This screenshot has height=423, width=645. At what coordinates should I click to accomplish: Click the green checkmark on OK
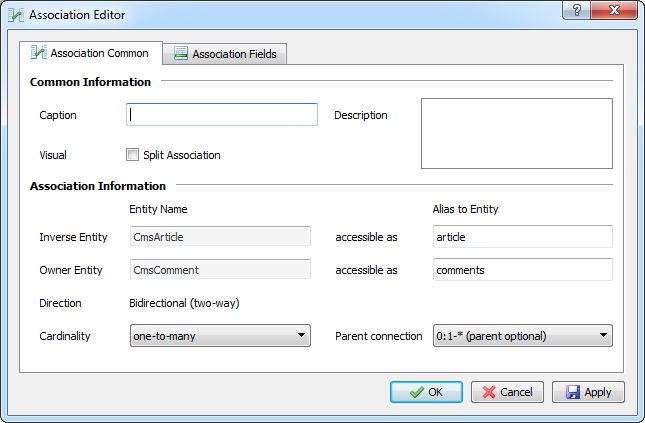coord(417,392)
